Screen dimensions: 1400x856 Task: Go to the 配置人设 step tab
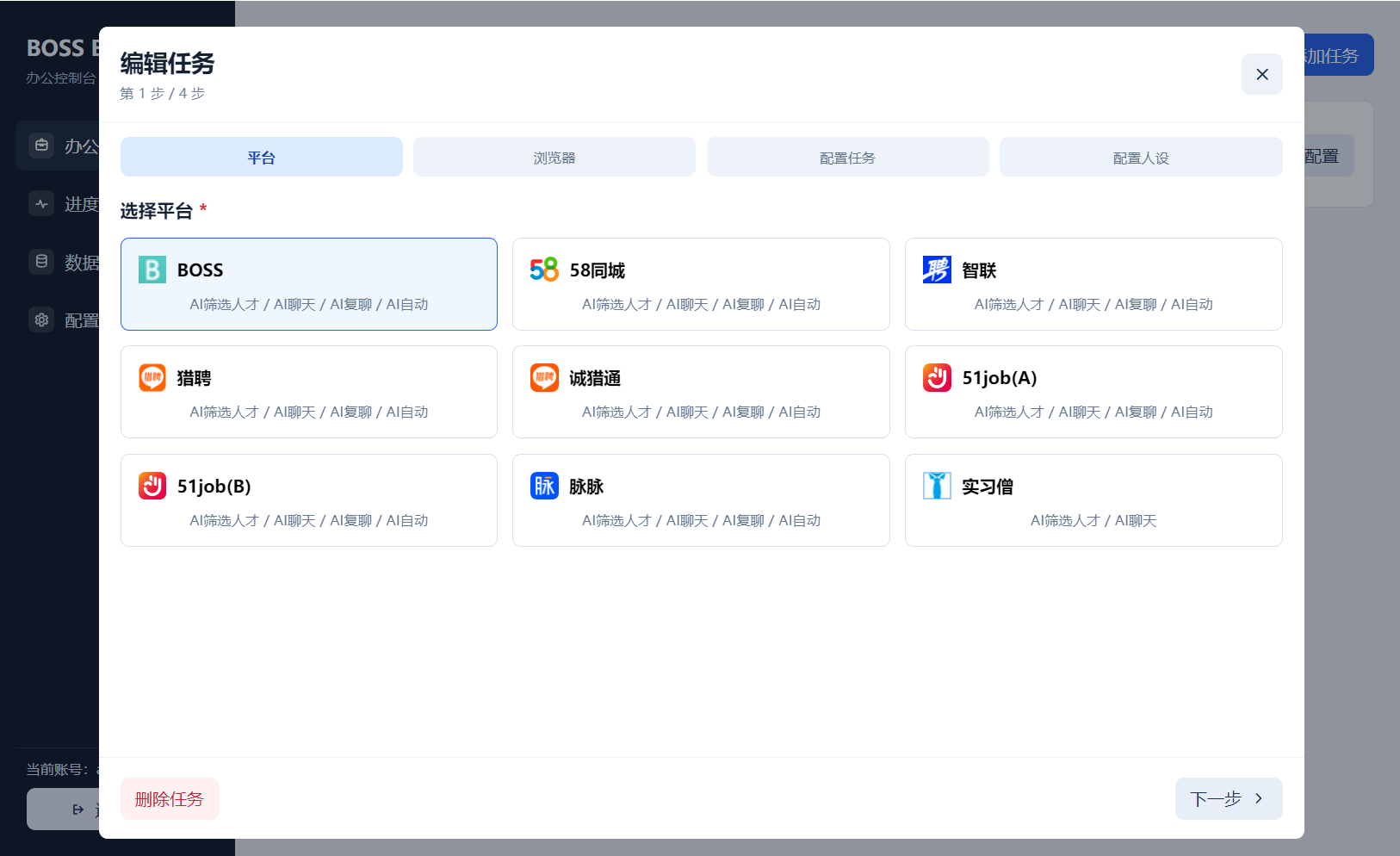pyautogui.click(x=1141, y=157)
